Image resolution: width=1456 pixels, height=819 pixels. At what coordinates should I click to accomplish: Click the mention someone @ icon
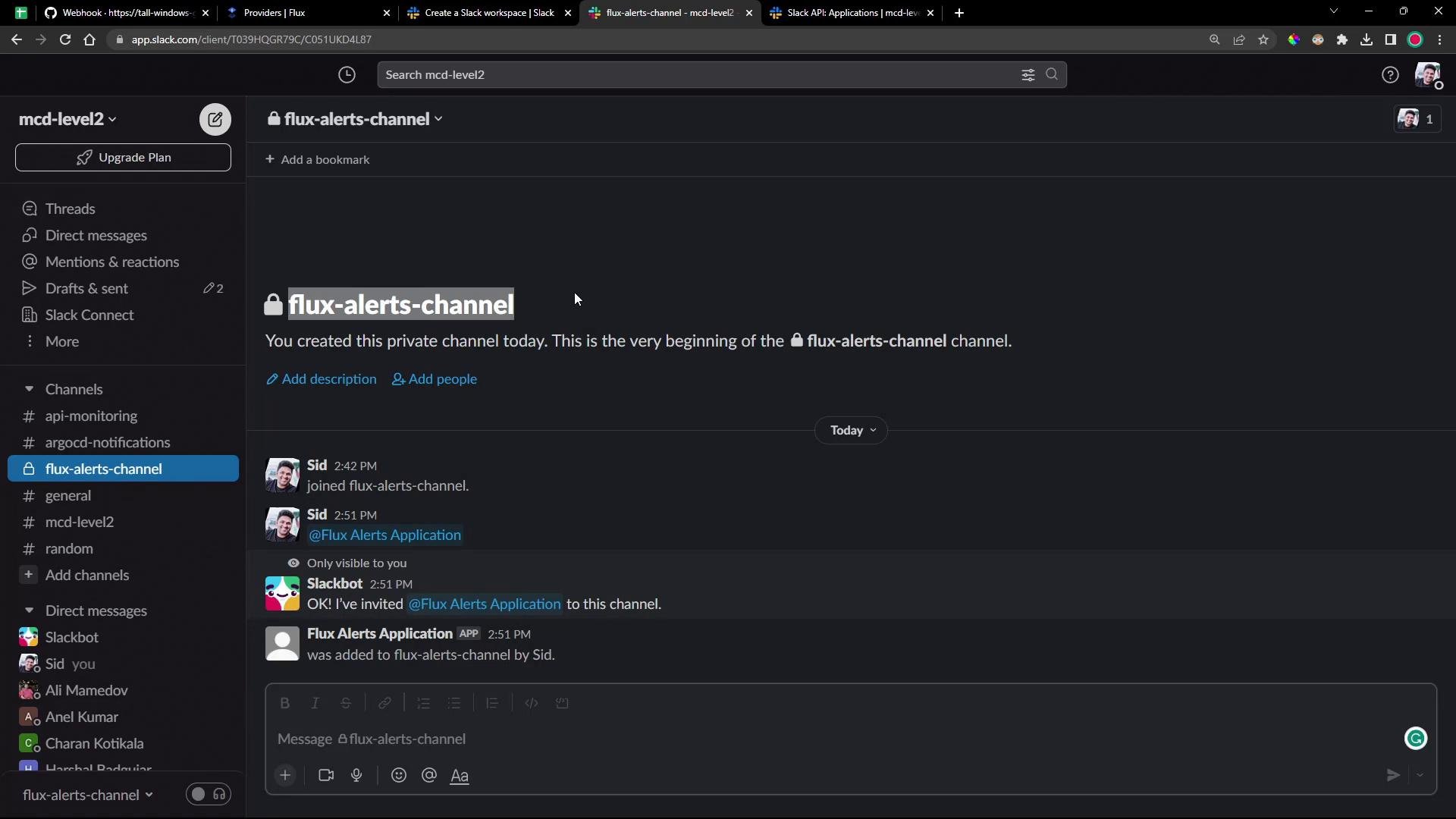click(429, 775)
